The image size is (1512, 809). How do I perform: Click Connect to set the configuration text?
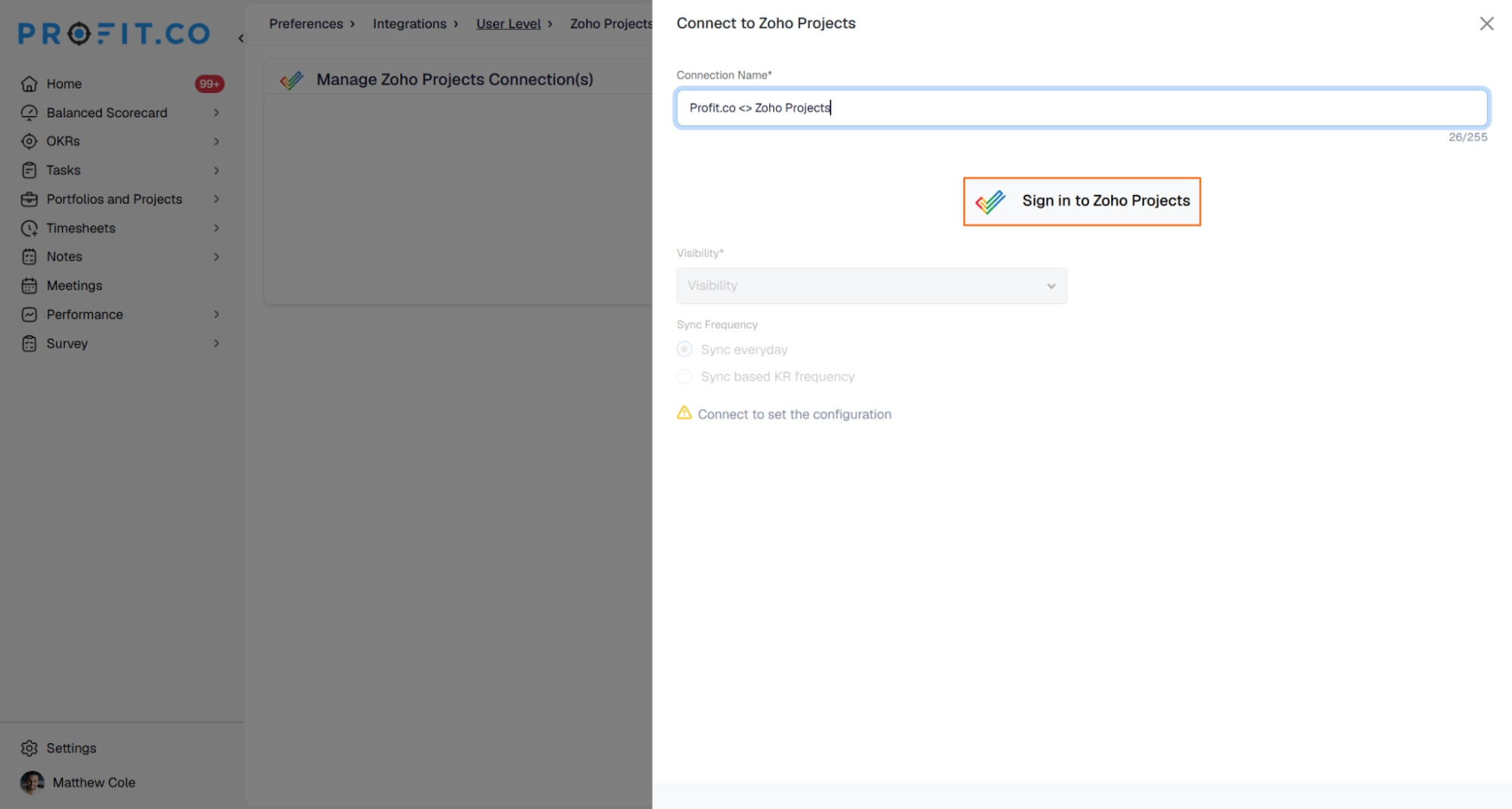tap(794, 414)
